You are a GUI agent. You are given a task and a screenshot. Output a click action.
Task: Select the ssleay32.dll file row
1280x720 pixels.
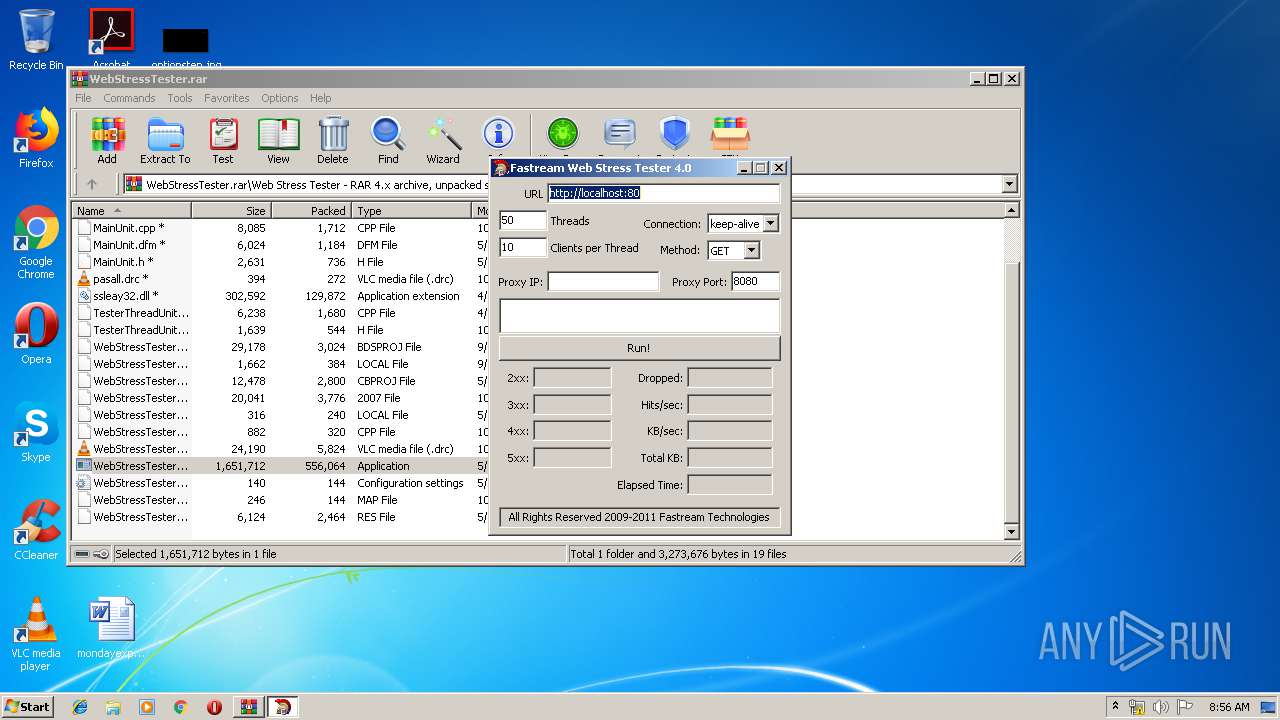point(280,296)
